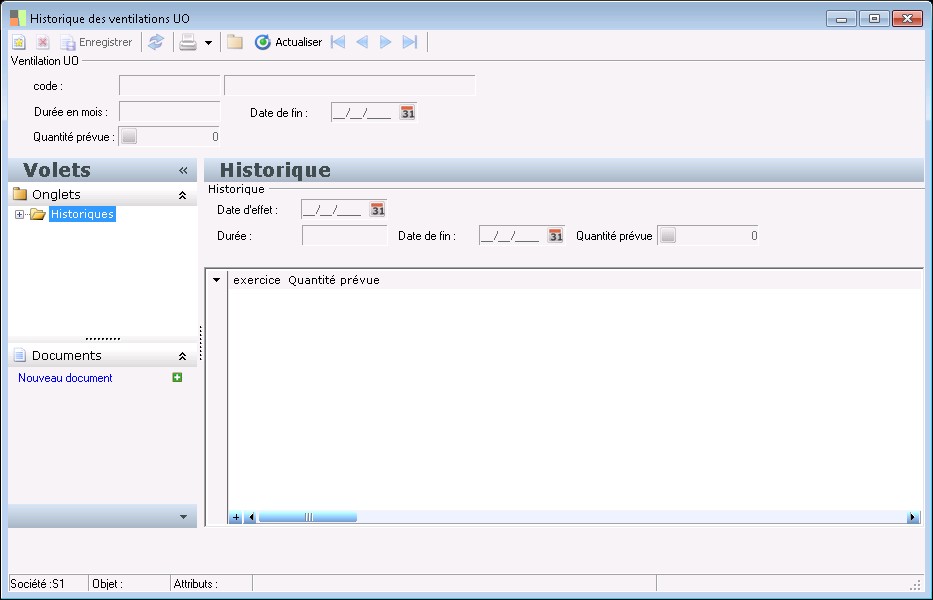Screen dimensions: 933x600
Task: Click the grid scroll left arrow
Action: click(251, 517)
